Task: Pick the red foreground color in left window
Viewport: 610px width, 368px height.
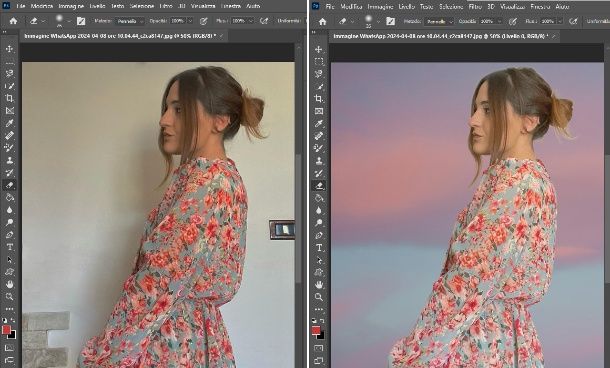Action: pyautogui.click(x=6, y=330)
